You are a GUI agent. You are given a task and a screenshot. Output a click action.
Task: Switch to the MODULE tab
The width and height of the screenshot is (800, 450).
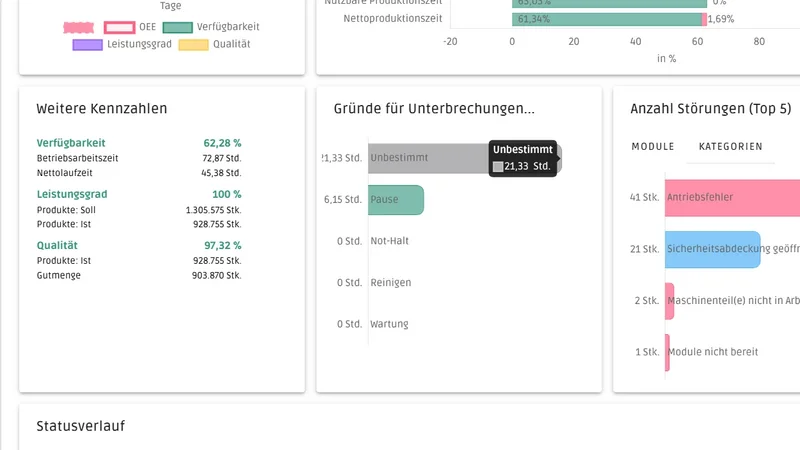(x=653, y=146)
